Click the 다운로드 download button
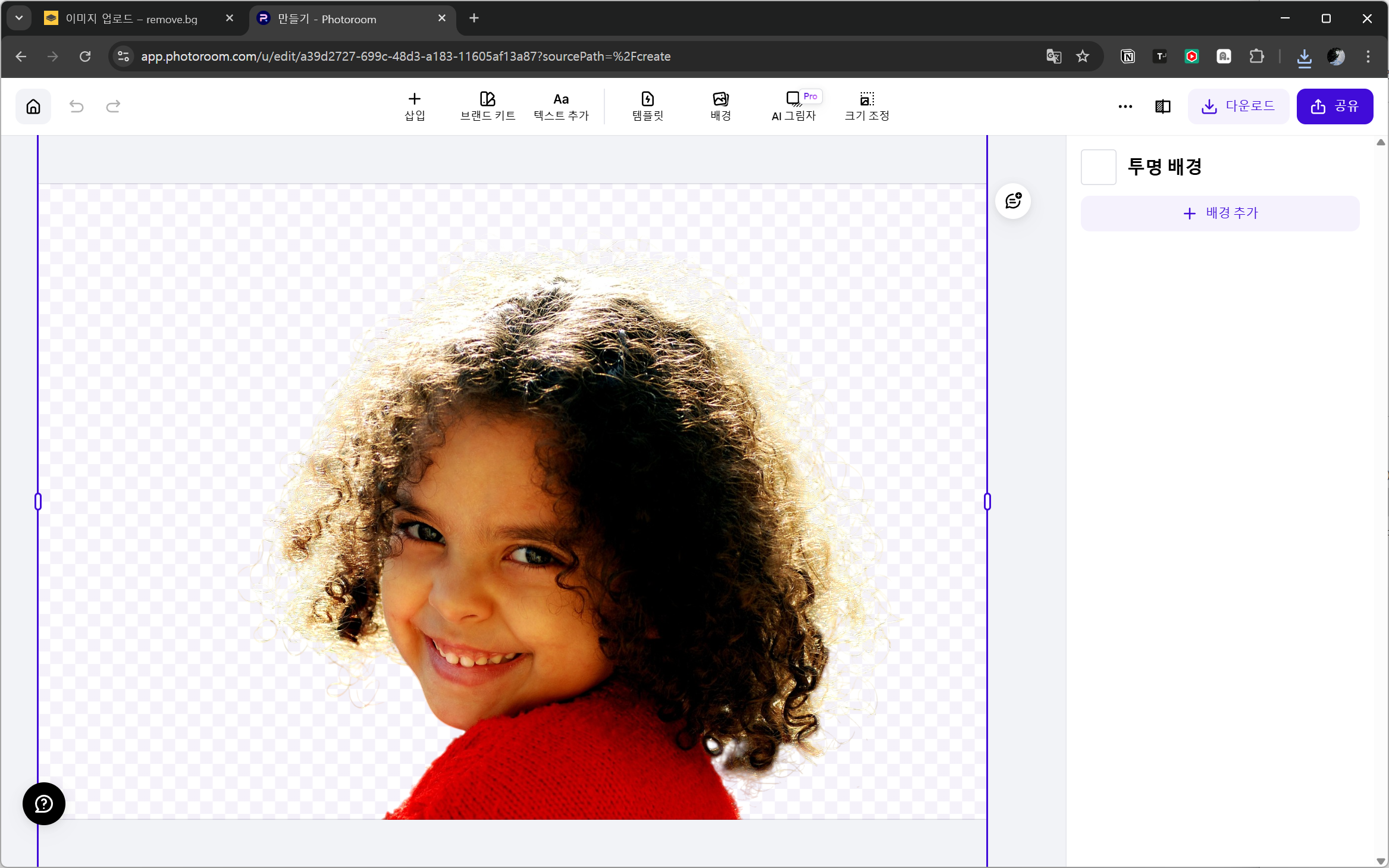The image size is (1389, 868). tap(1238, 106)
